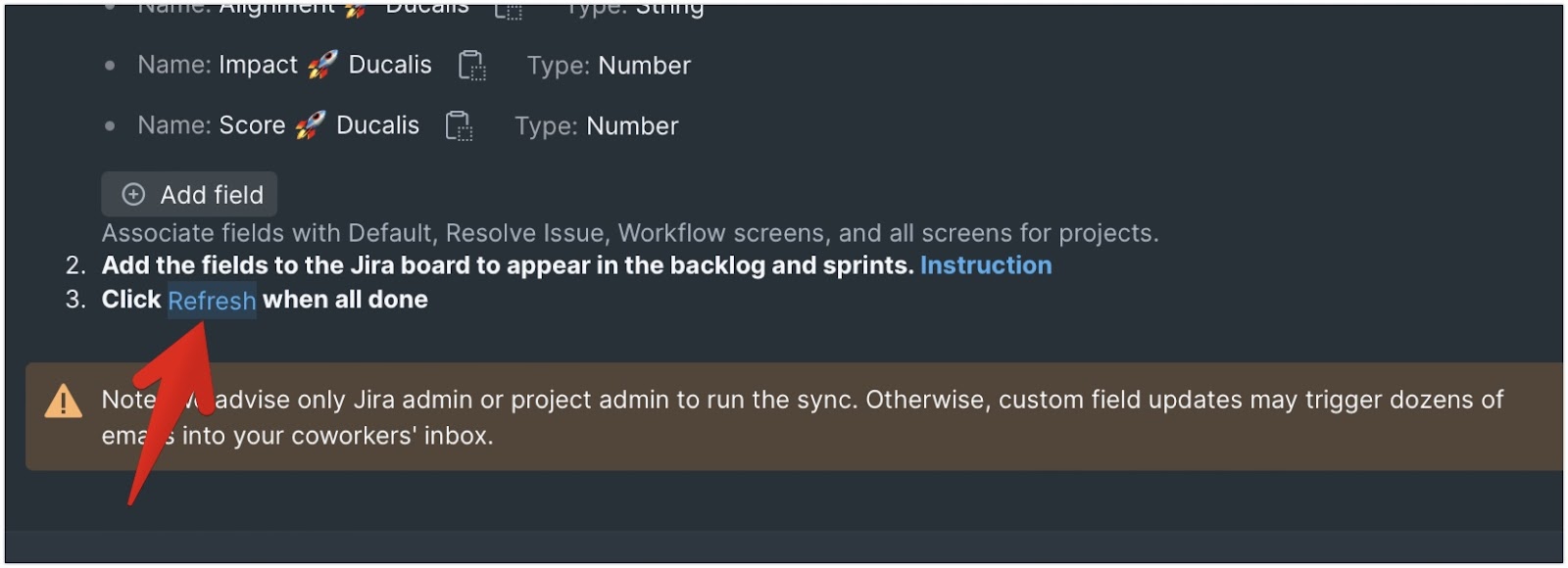Click the rocket emoji in Impact field name
This screenshot has height=568, width=1568.
(323, 65)
